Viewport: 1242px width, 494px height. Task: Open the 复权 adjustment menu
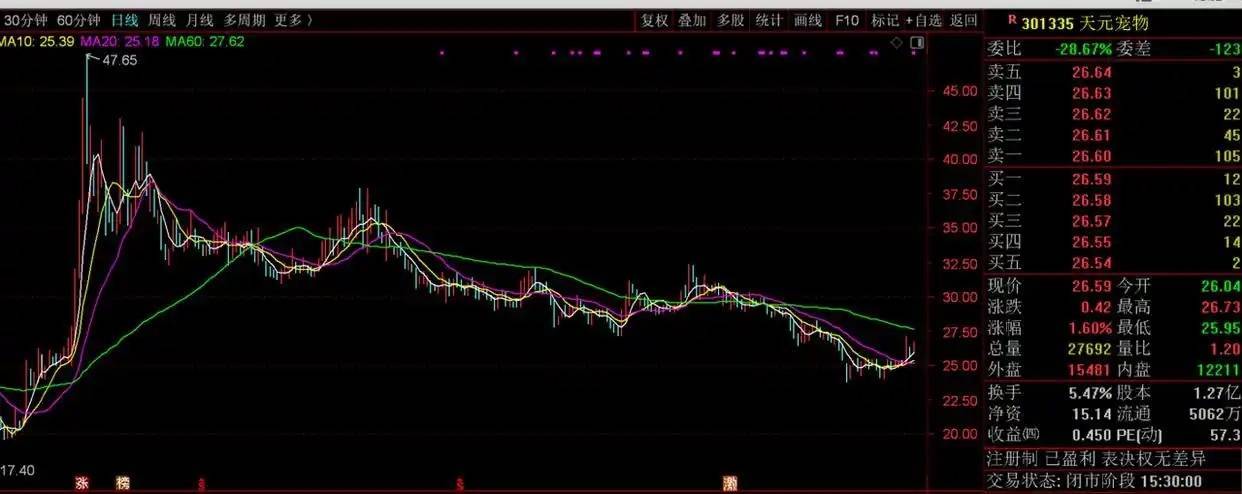(654, 20)
